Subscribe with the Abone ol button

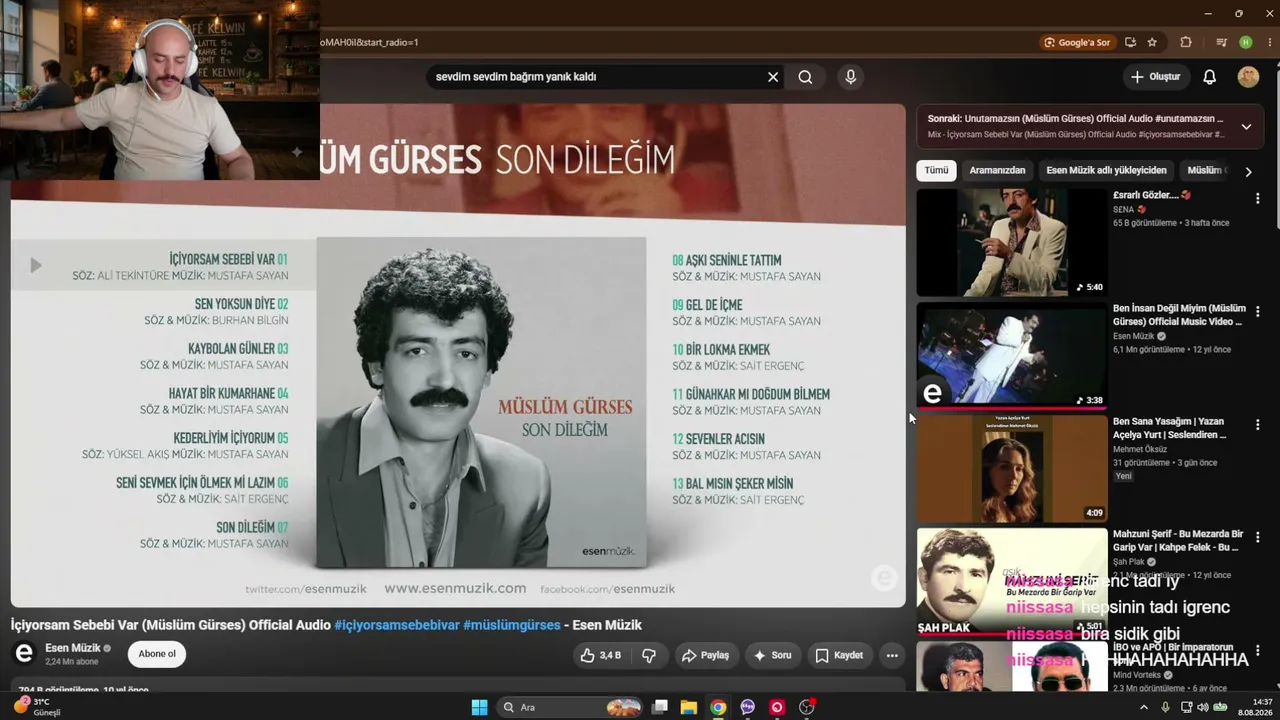[157, 654]
